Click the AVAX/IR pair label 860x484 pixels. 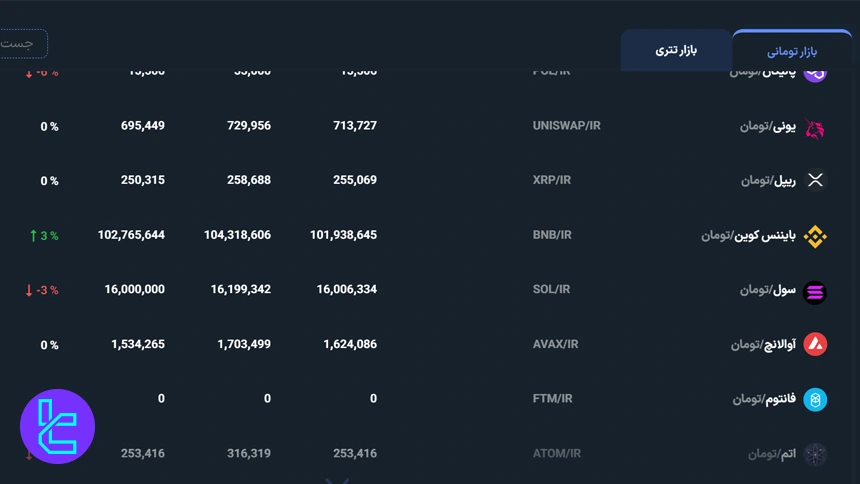[555, 345]
